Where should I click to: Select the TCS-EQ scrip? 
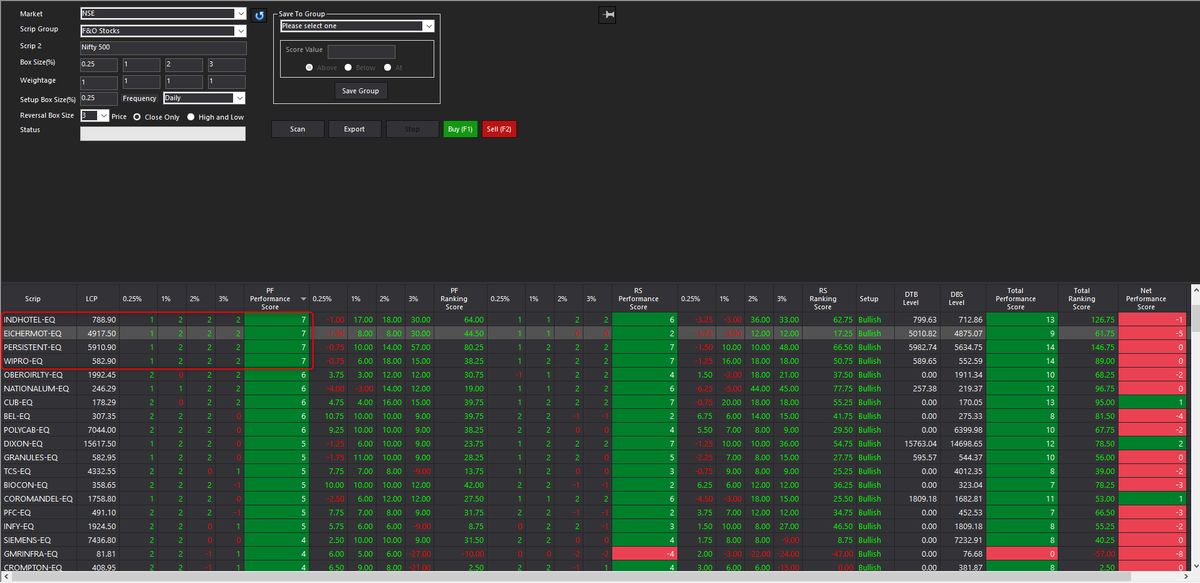(x=19, y=470)
